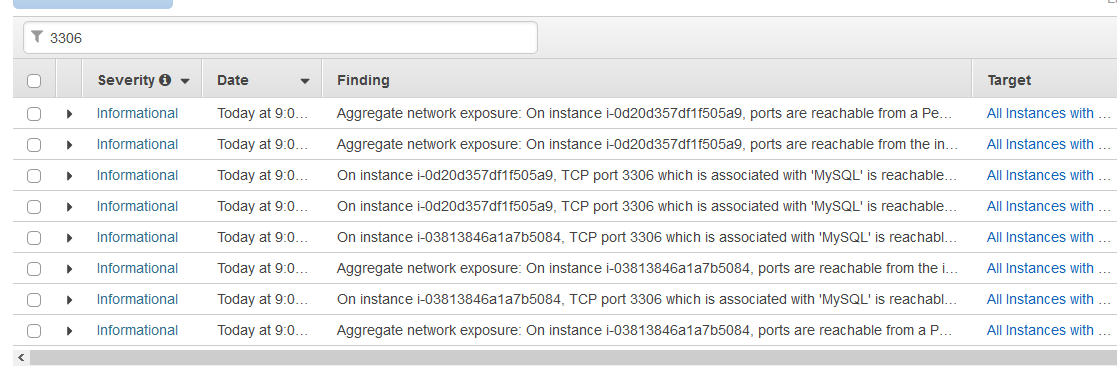Expand the third row MySQL port finding
Viewport: 1117px width, 382px height.
pos(69,176)
